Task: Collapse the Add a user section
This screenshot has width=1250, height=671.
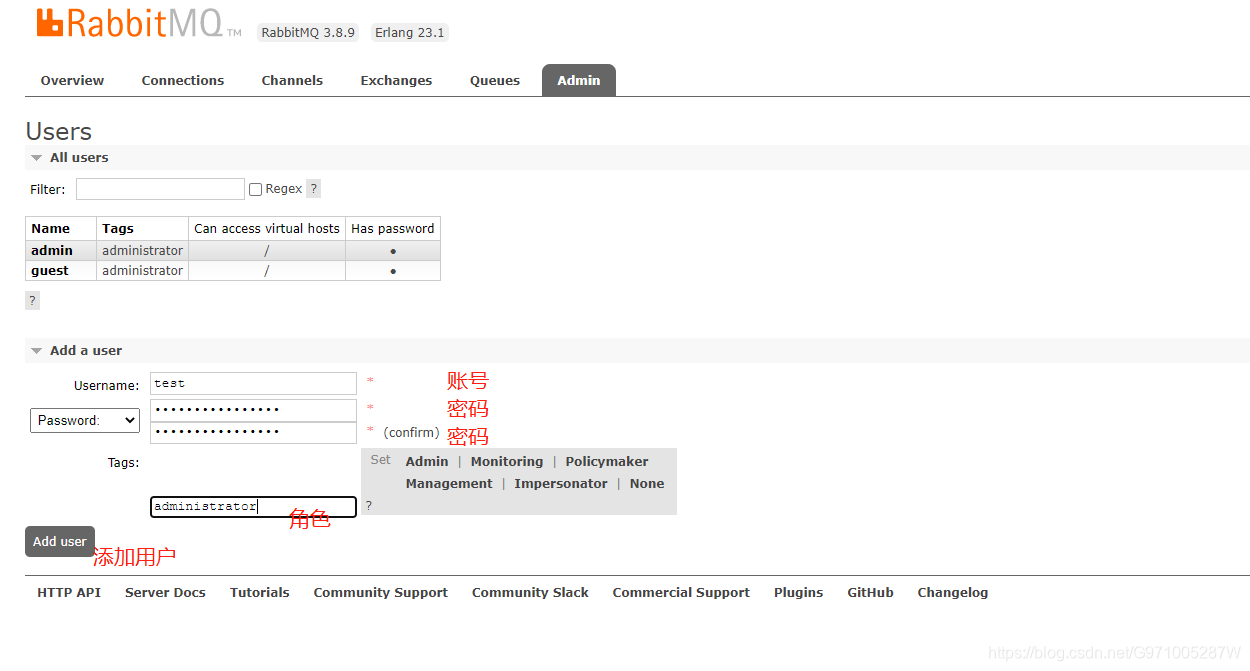Action: point(37,350)
